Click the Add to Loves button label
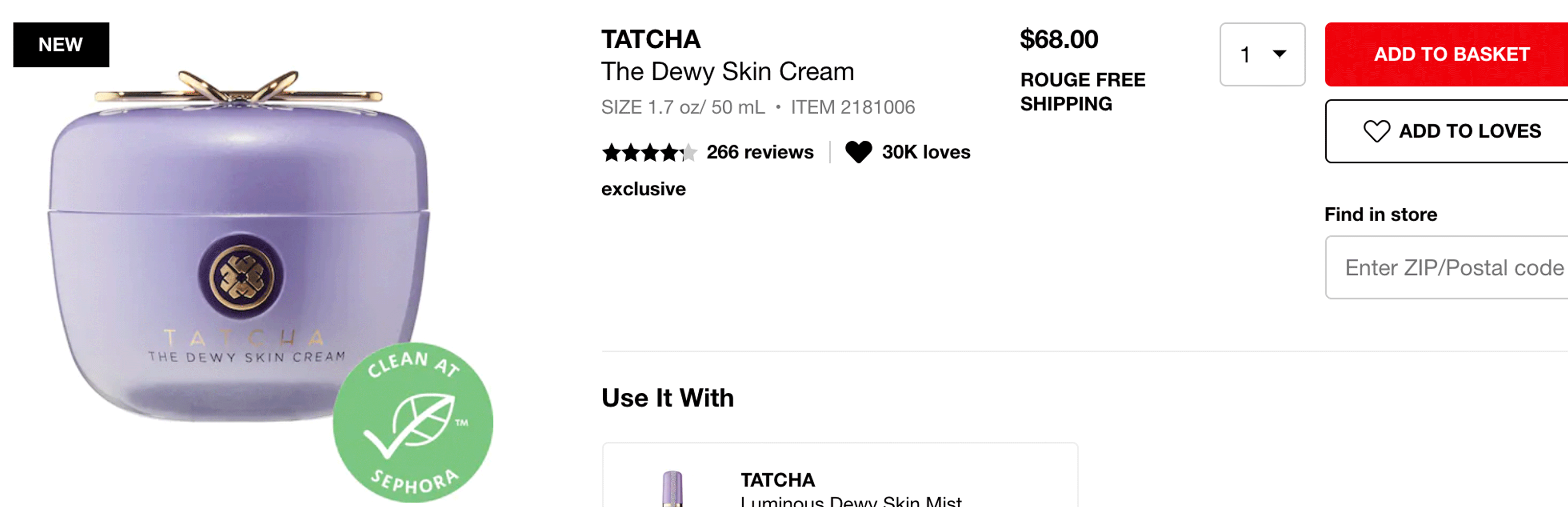 (x=1469, y=131)
